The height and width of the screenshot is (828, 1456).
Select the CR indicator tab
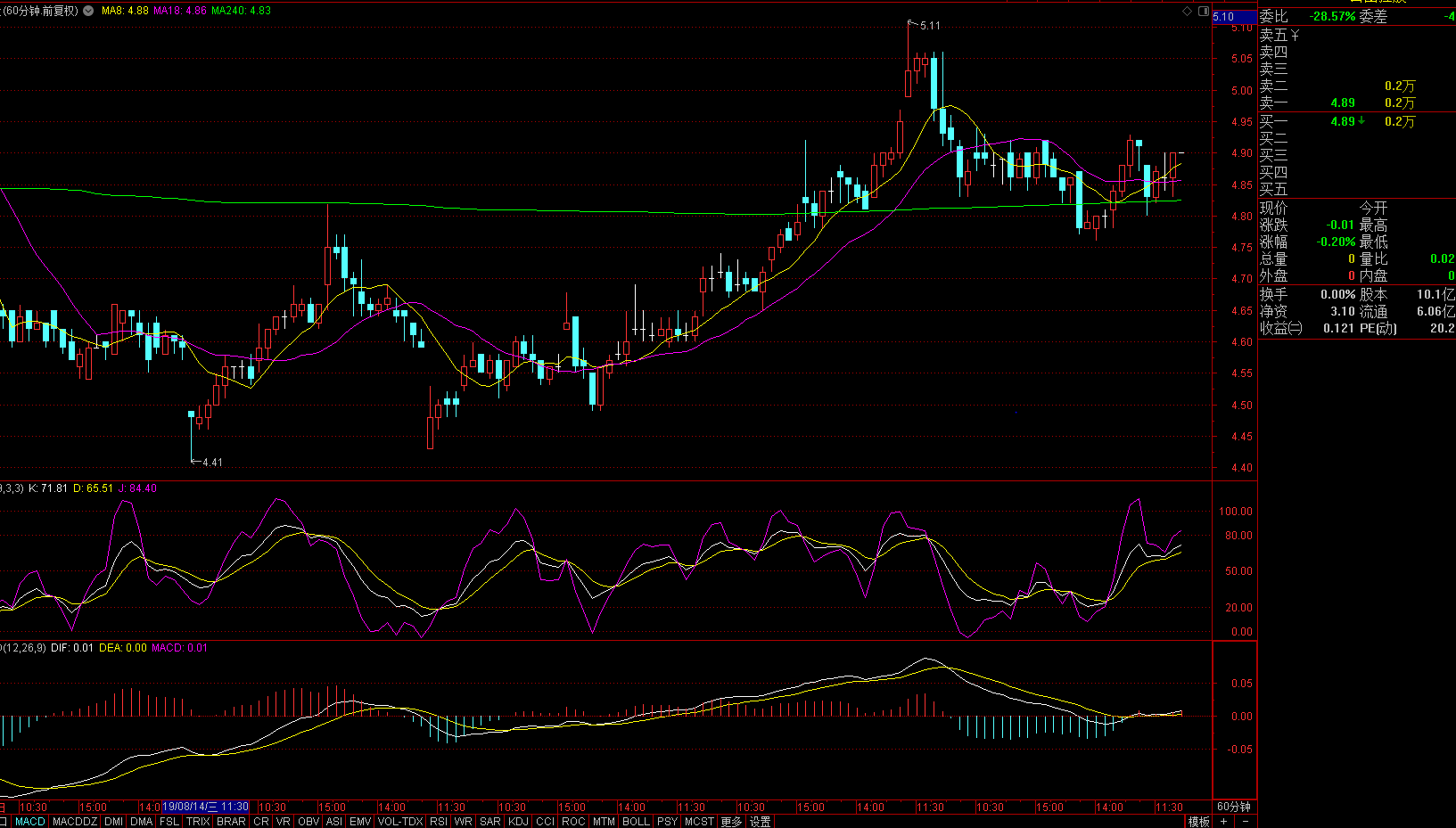pyautogui.click(x=260, y=822)
